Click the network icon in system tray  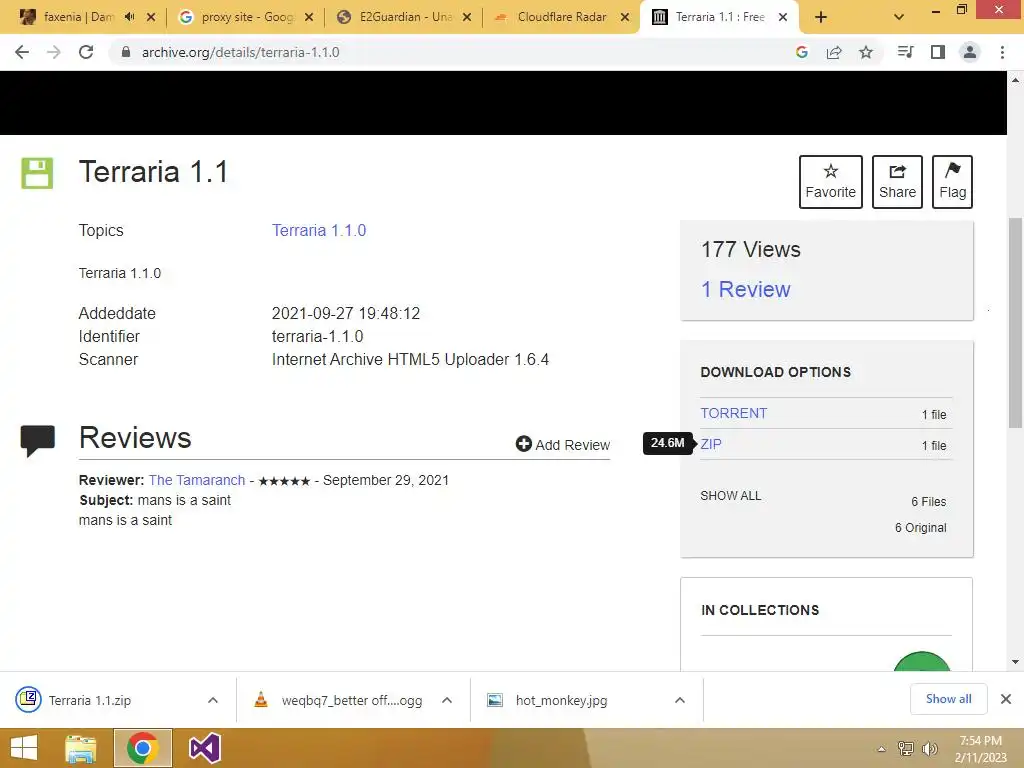click(906, 749)
